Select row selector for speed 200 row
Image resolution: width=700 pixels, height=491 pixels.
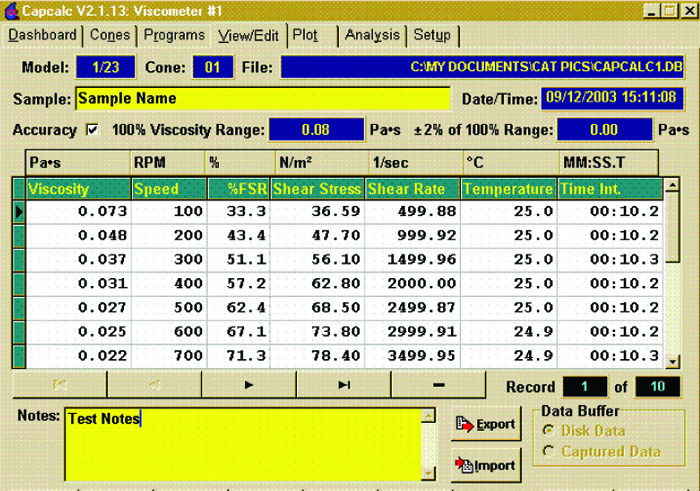tap(19, 236)
